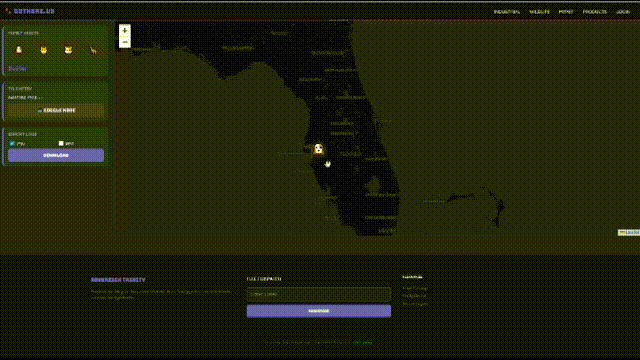The width and height of the screenshot is (640, 360).
Task: Open the Login nav item
Action: point(623,12)
